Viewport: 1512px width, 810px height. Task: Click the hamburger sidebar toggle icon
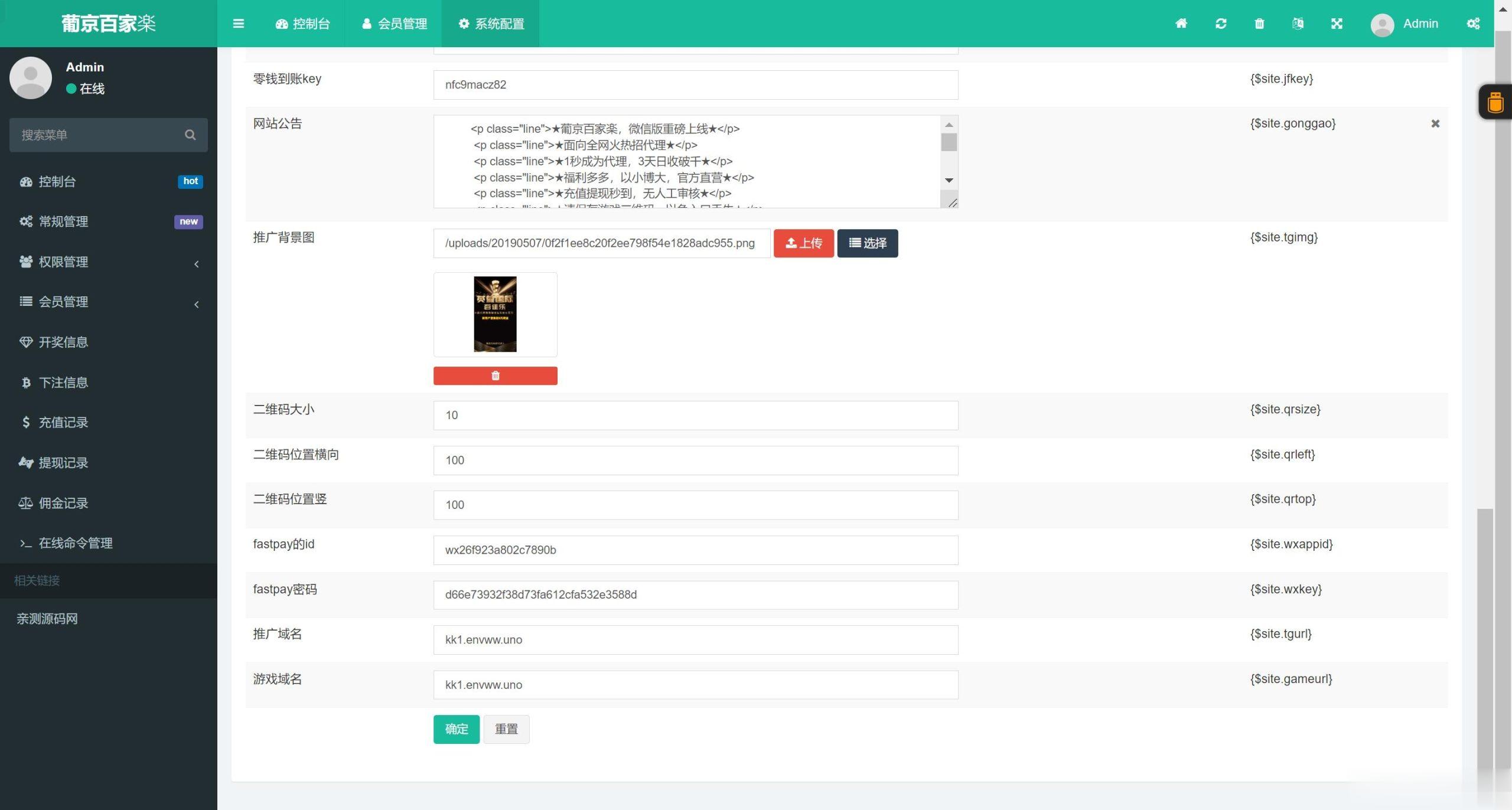[x=239, y=24]
